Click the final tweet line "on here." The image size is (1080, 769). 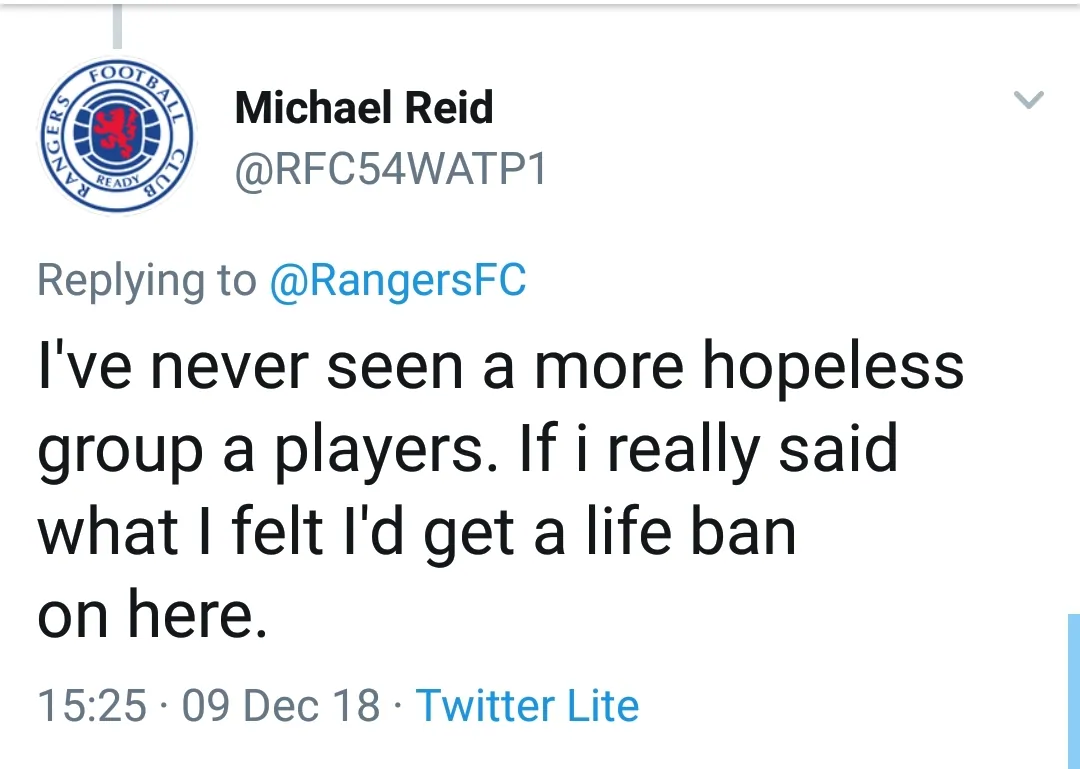[x=153, y=614]
